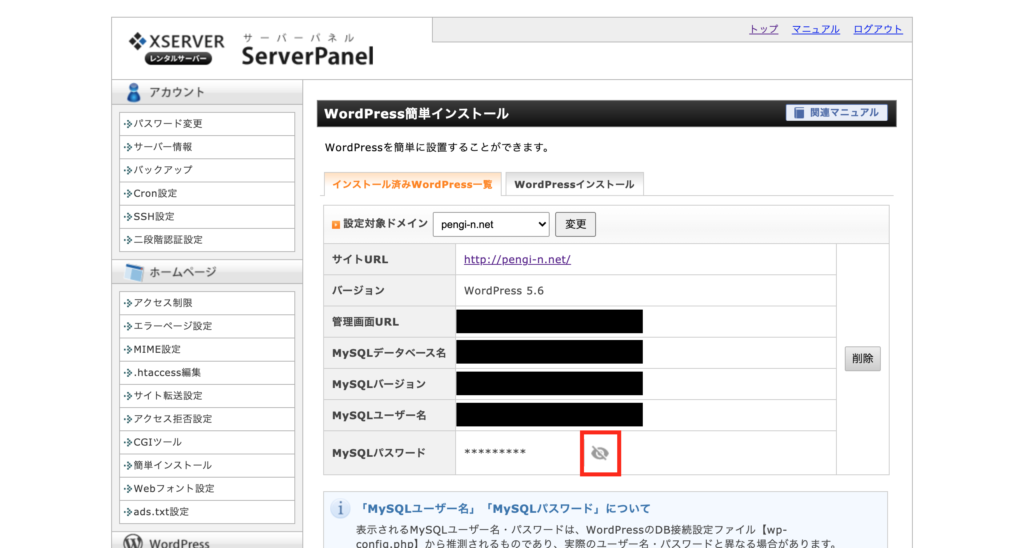Click the アカウント person icon in the sidebar header
The image size is (1024, 548).
[134, 92]
